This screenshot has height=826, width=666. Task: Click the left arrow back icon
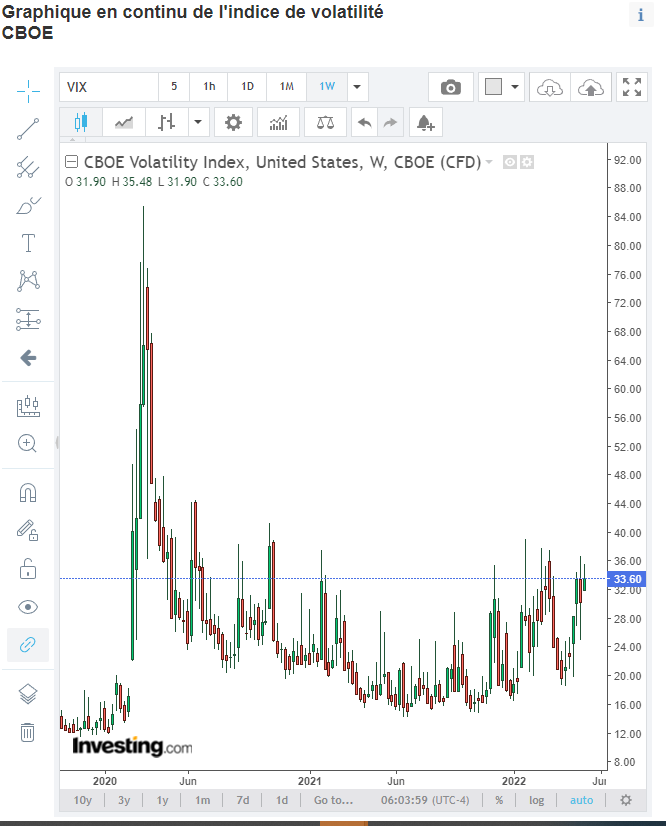28,358
